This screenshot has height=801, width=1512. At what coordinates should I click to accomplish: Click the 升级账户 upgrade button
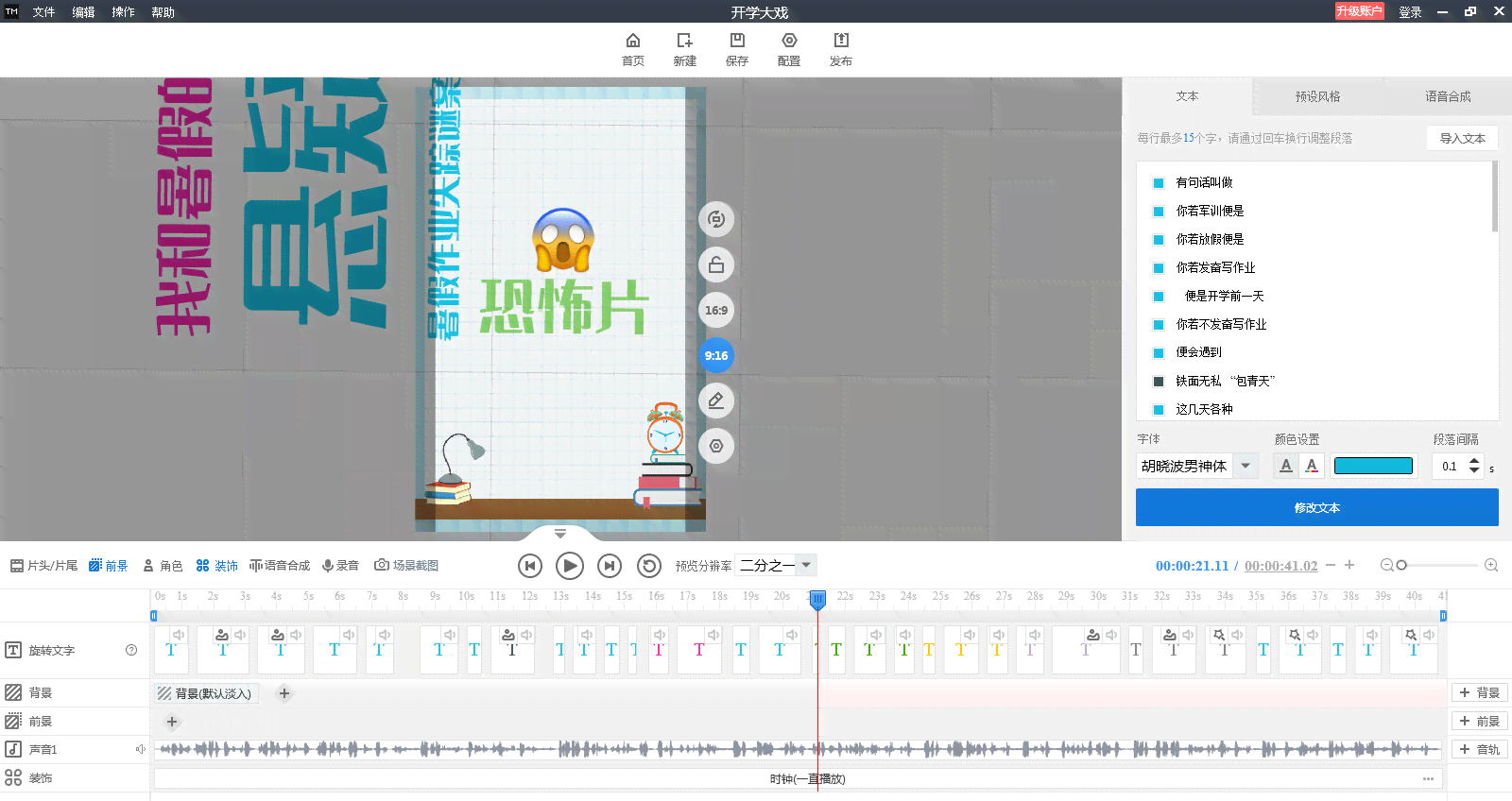click(x=1359, y=11)
